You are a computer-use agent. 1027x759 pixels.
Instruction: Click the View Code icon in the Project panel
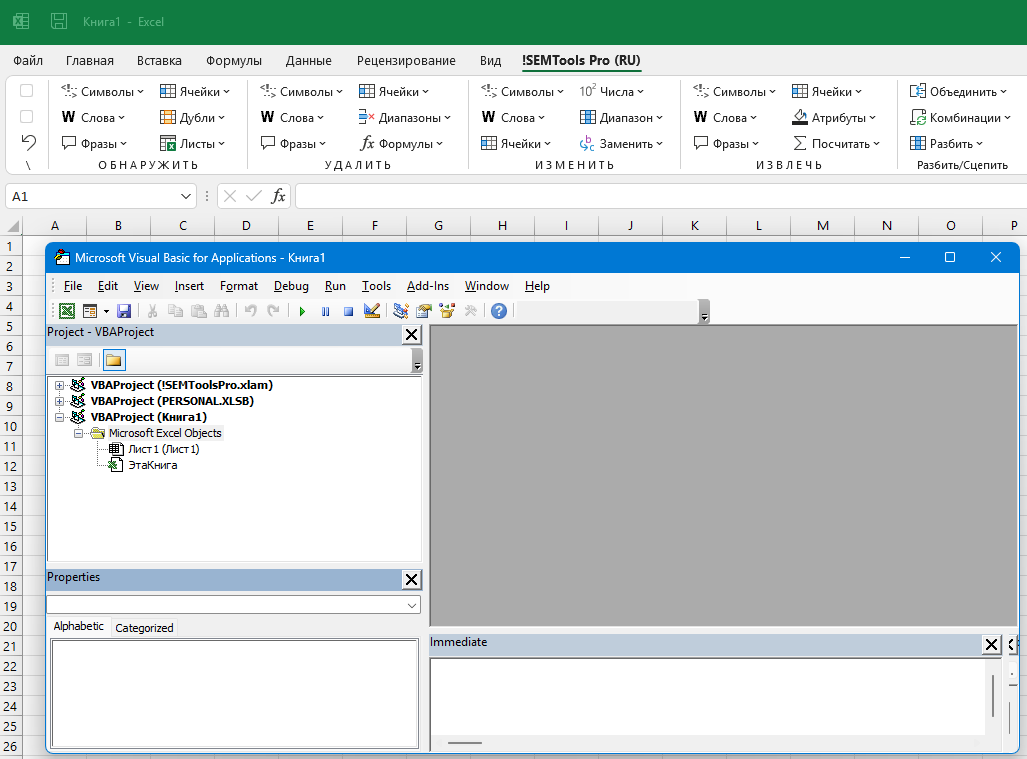coord(62,360)
